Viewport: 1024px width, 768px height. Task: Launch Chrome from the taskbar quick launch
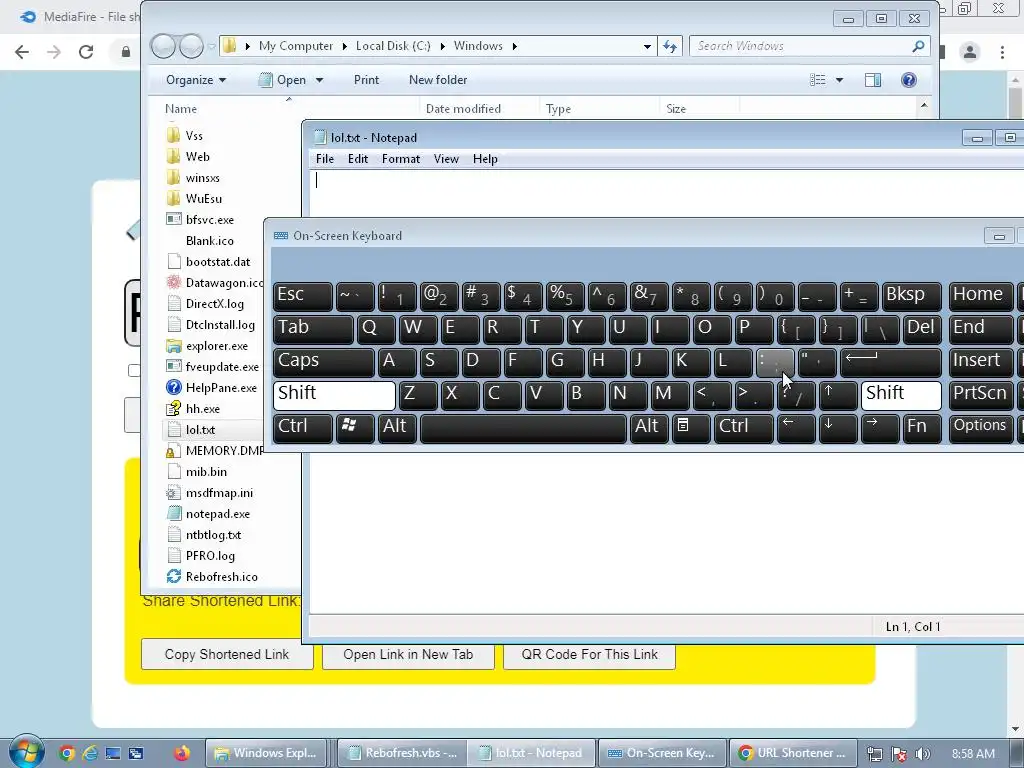(x=66, y=753)
